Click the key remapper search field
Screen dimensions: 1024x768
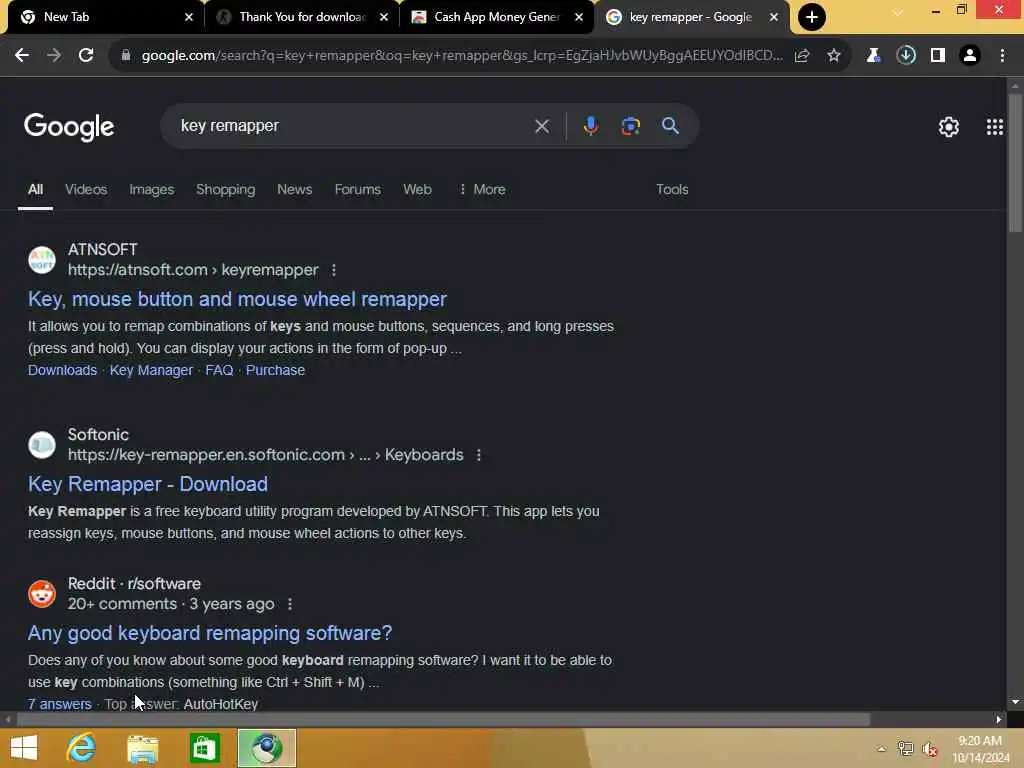tap(353, 126)
